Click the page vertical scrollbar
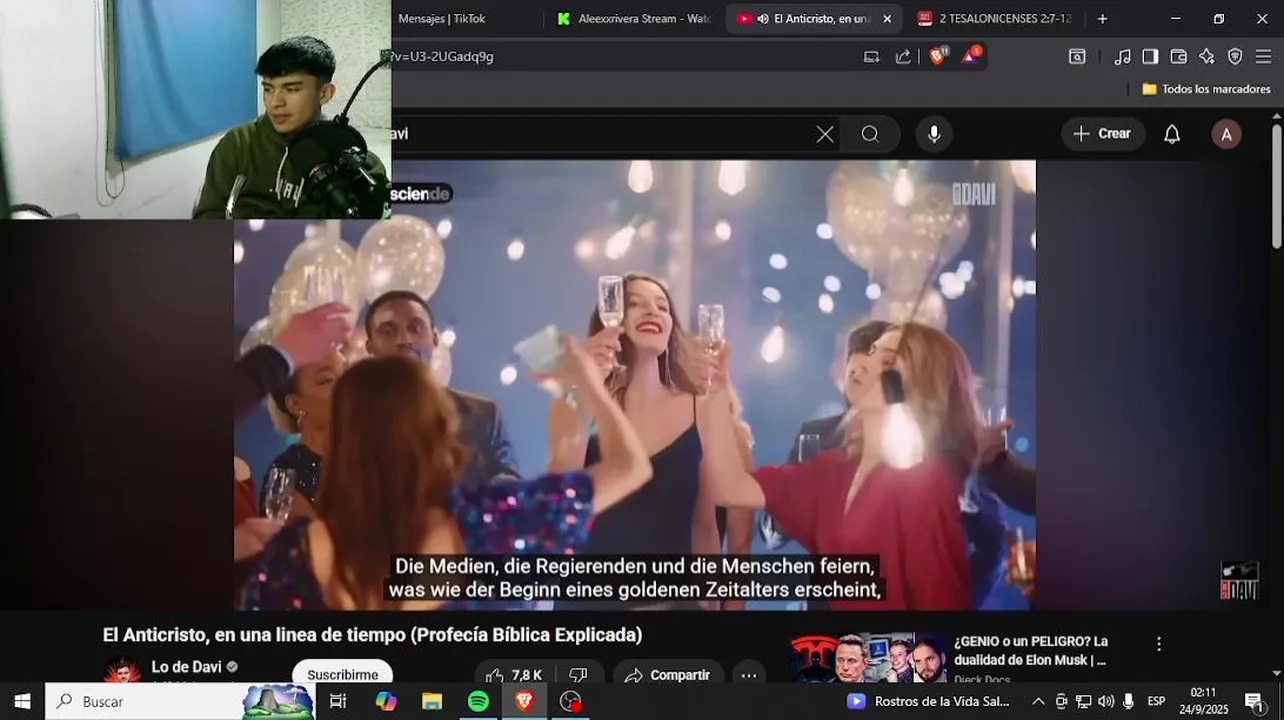This screenshot has height=720, width=1284. (1277, 185)
